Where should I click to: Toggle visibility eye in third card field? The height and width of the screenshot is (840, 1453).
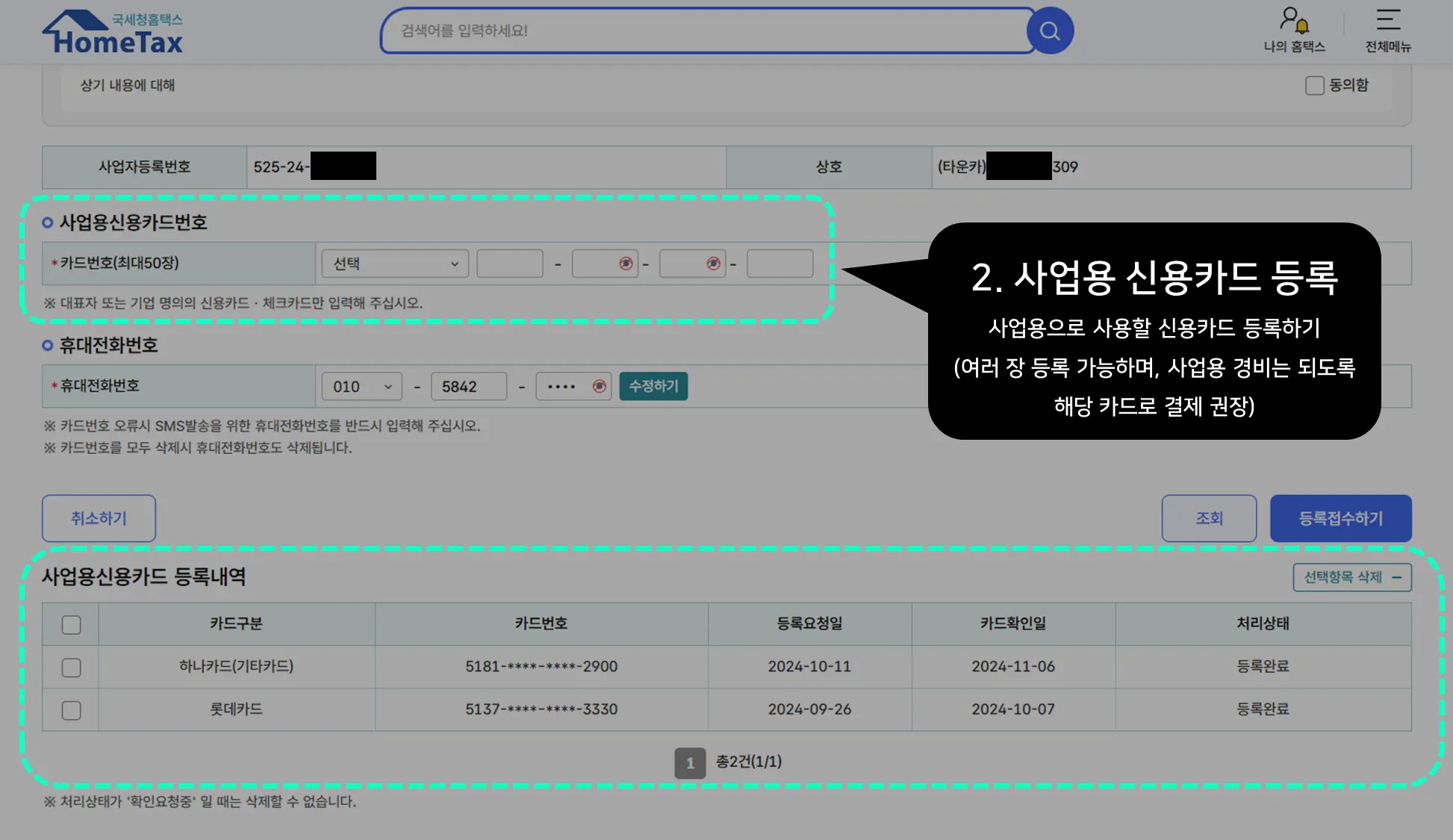coord(713,264)
